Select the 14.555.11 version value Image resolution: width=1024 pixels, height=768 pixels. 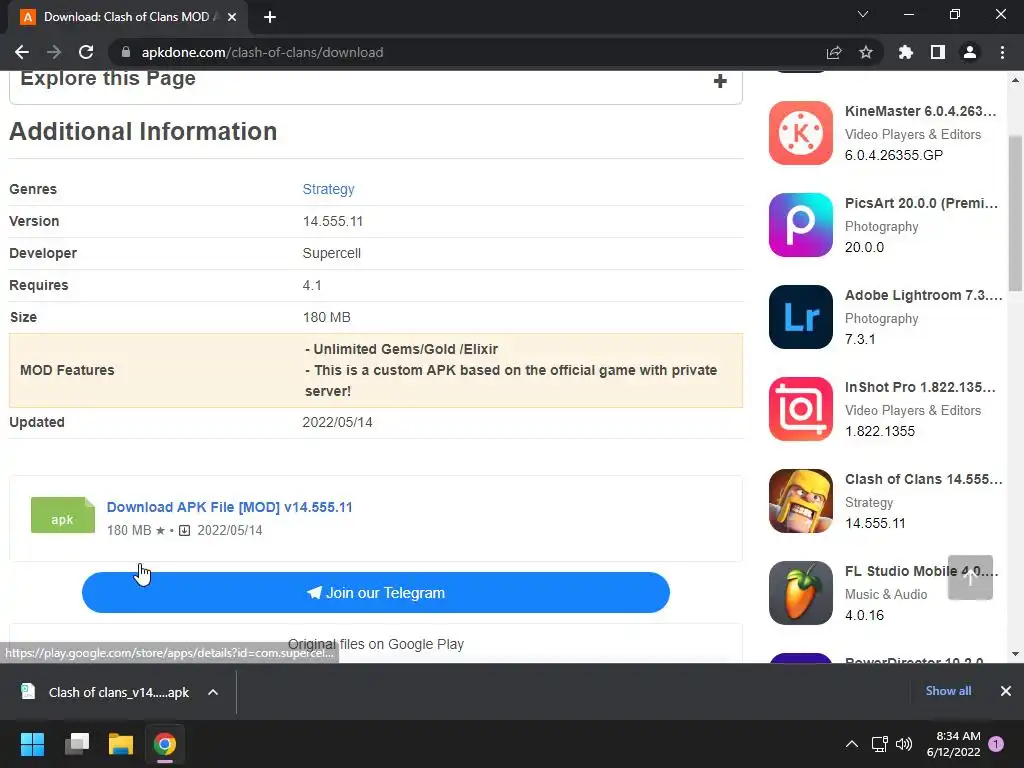(333, 221)
